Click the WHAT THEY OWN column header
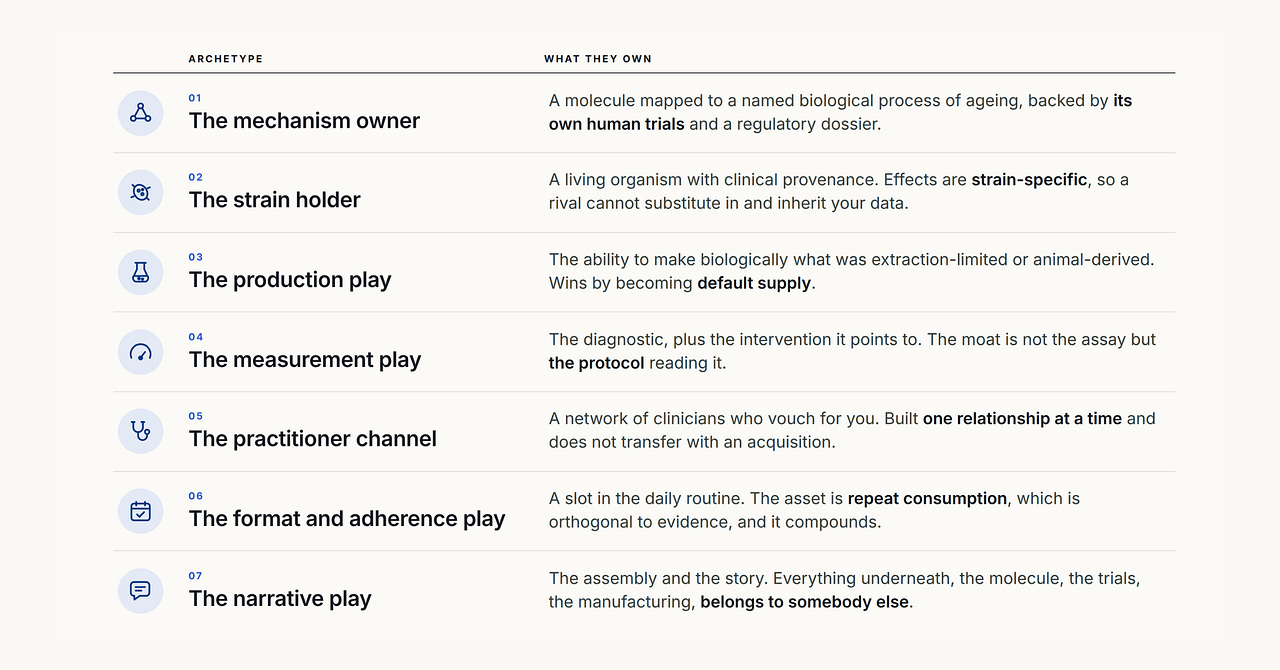The width and height of the screenshot is (1280, 670). coord(598,59)
